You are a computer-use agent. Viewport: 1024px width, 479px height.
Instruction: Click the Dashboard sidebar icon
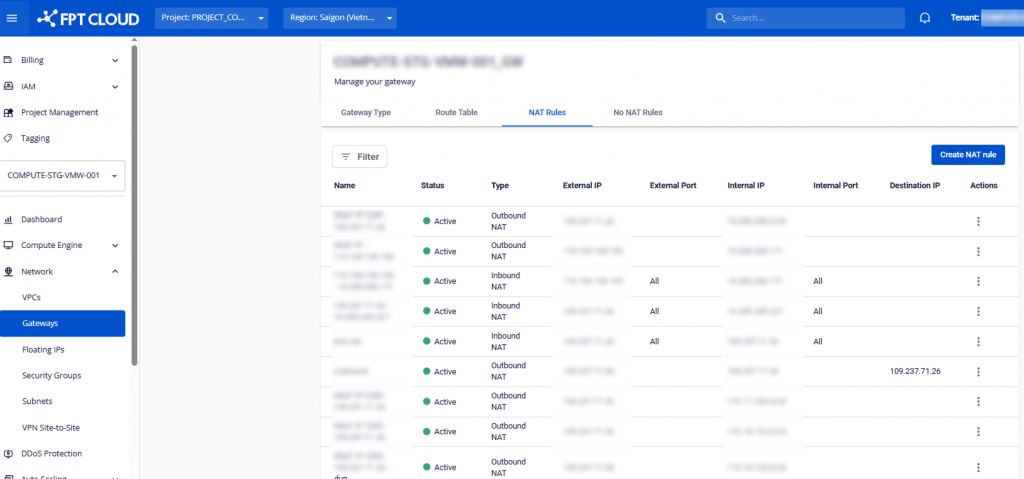click(x=8, y=219)
